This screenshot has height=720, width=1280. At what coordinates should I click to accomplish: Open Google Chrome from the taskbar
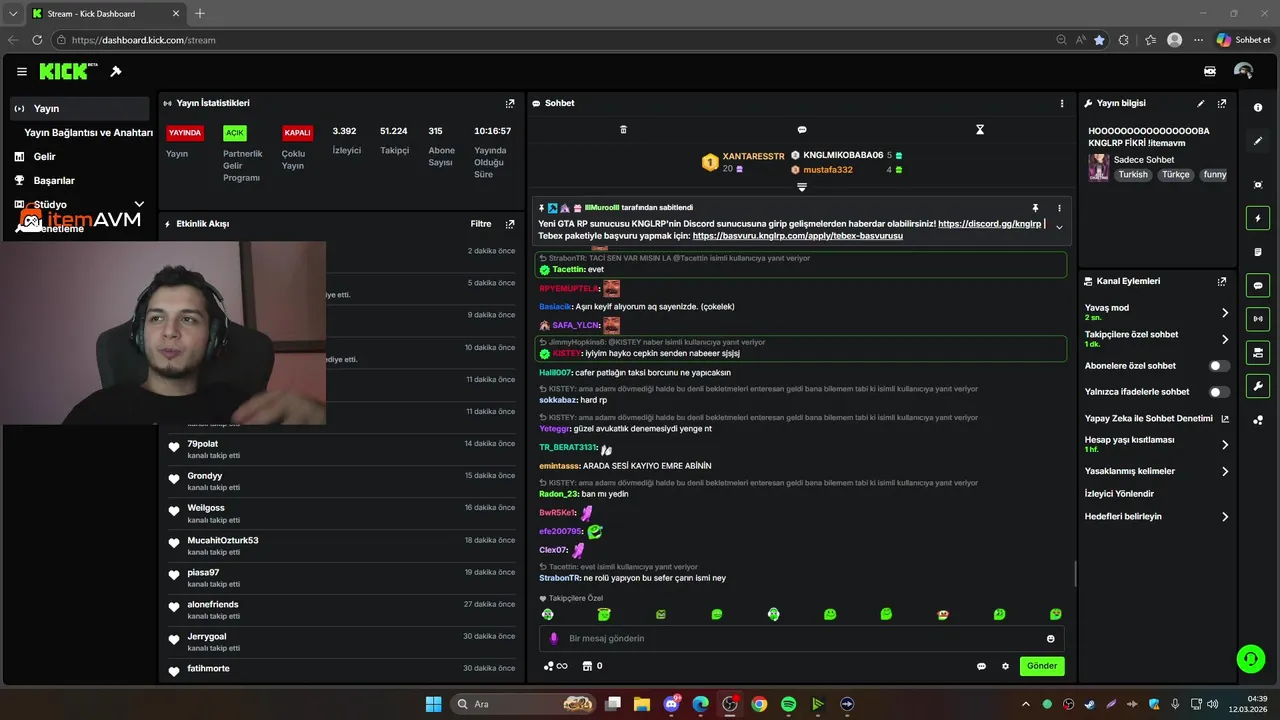(x=759, y=704)
